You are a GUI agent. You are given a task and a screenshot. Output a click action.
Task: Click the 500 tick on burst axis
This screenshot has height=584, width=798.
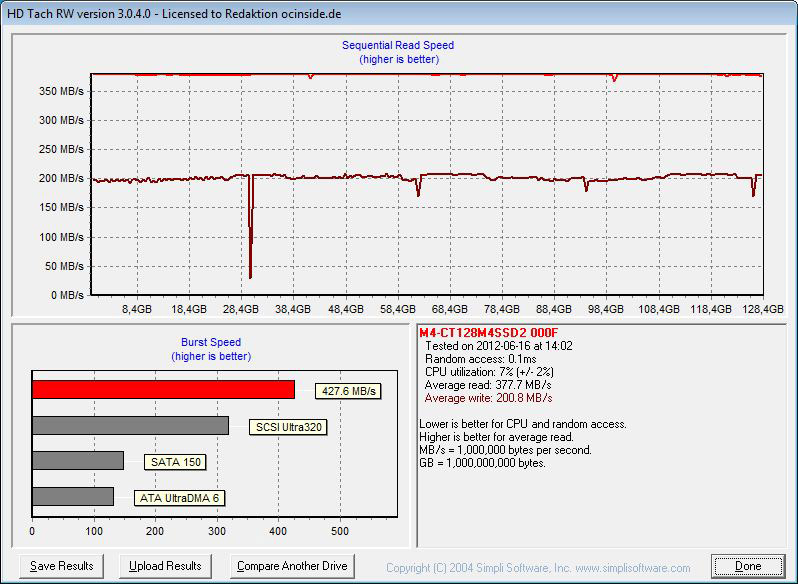340,531
